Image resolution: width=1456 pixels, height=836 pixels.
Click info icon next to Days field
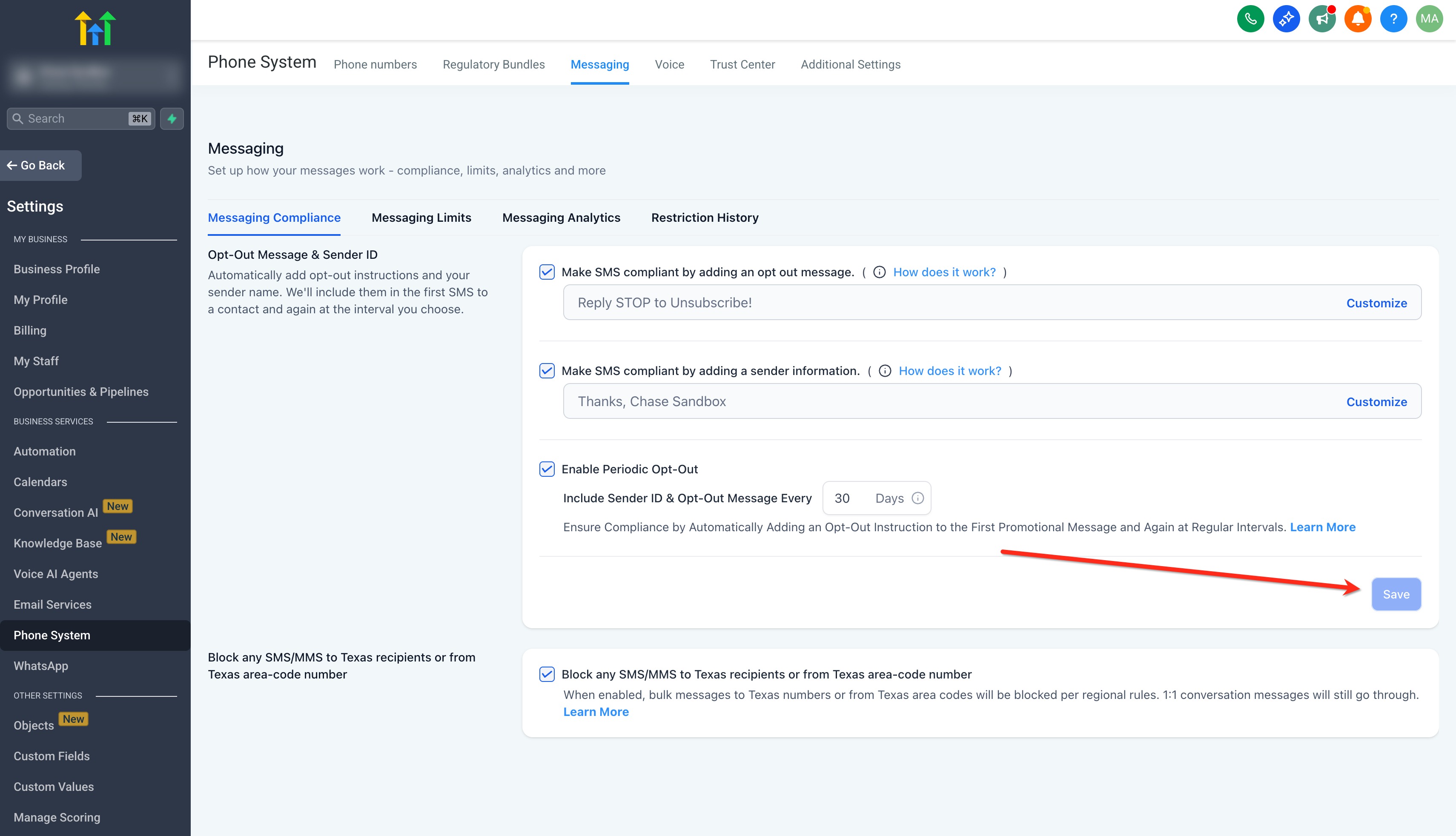tap(917, 498)
